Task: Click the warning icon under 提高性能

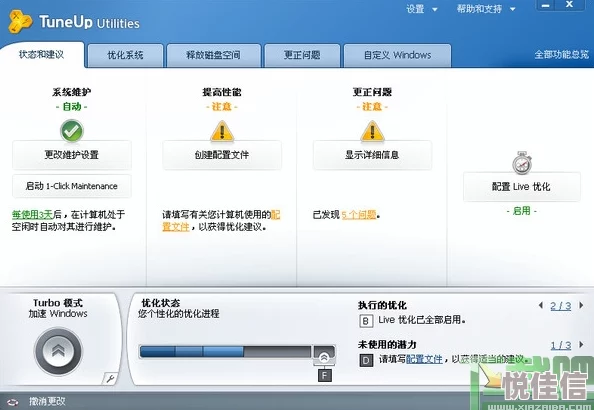Action: [x=222, y=131]
